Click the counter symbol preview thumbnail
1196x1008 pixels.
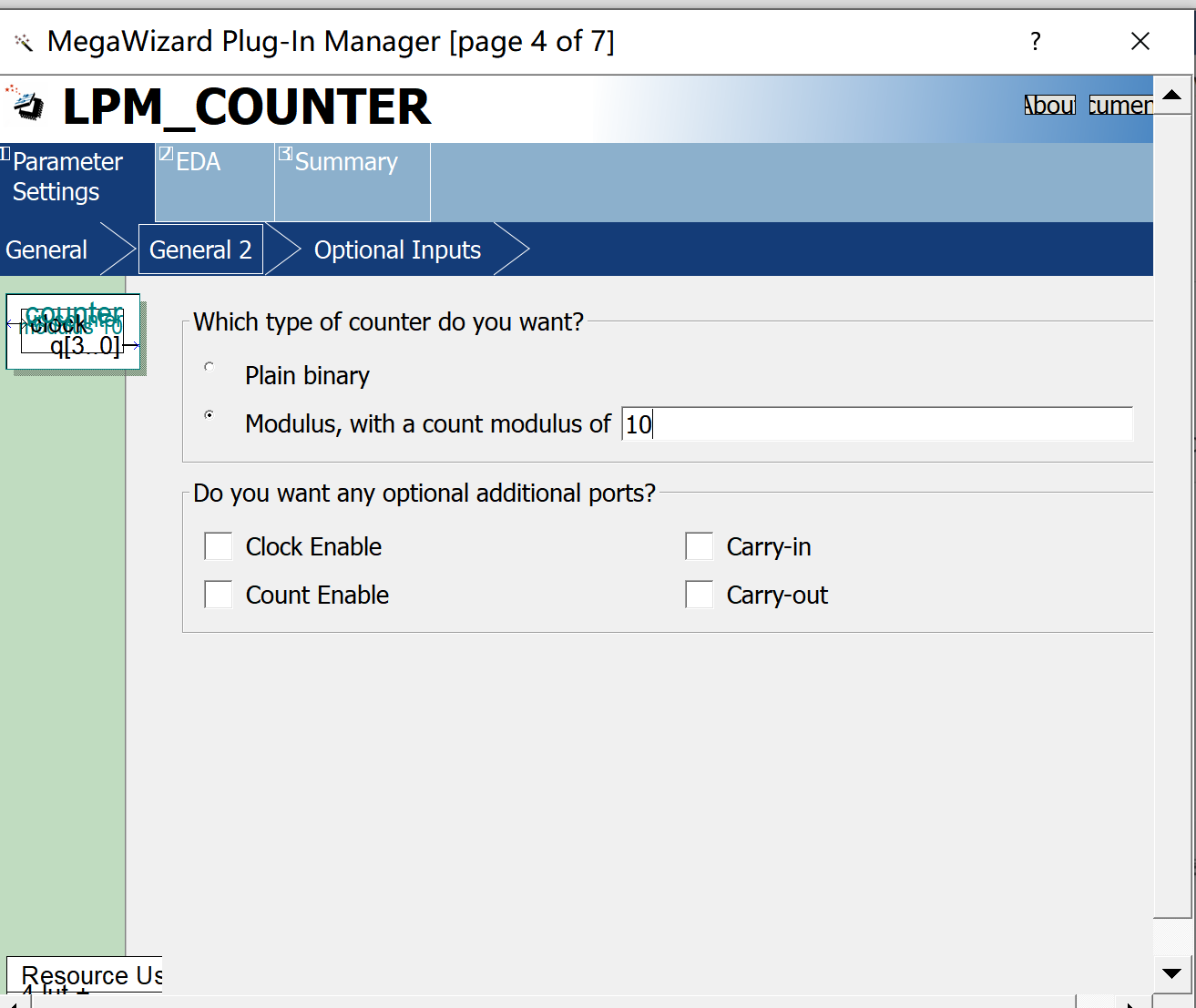coord(74,331)
